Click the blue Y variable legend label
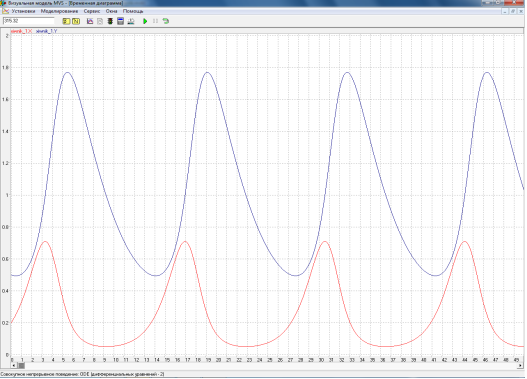Screen dimensions: 527x379 46,31
